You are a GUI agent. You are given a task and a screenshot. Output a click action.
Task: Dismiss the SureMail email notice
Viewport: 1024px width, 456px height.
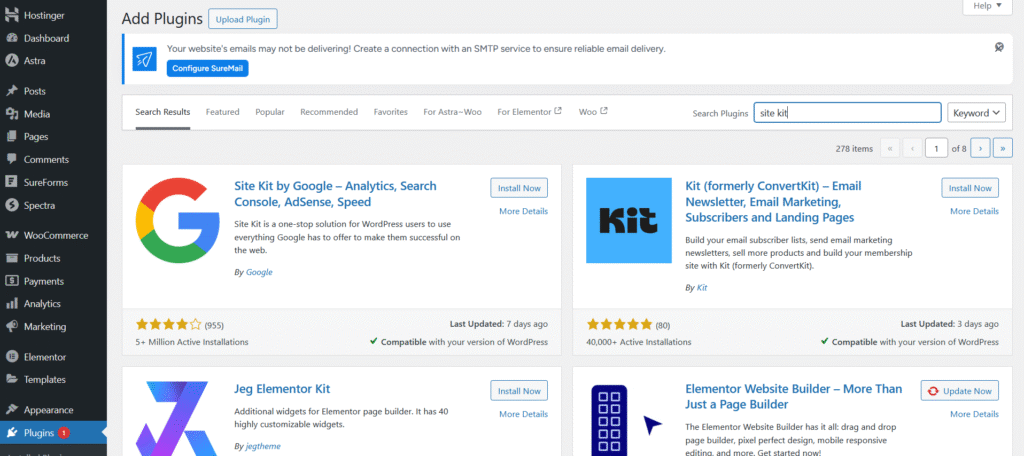[999, 47]
